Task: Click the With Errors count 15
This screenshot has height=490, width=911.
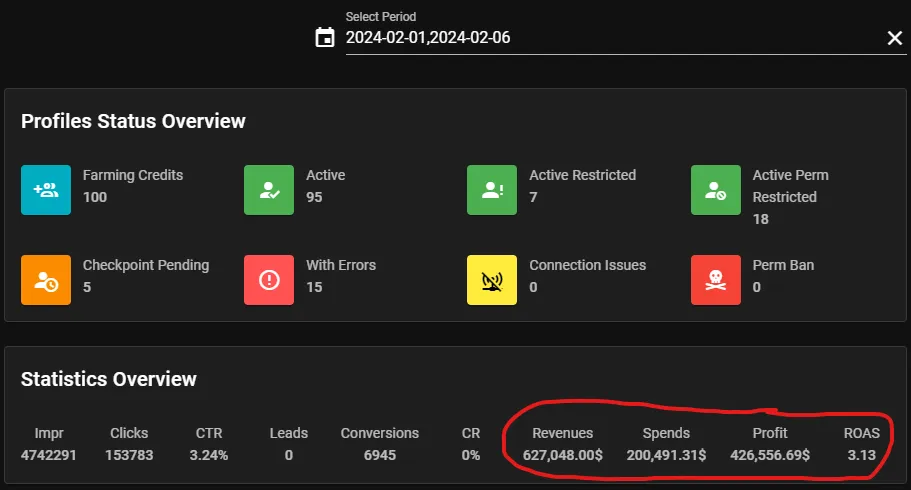Action: [x=314, y=288]
